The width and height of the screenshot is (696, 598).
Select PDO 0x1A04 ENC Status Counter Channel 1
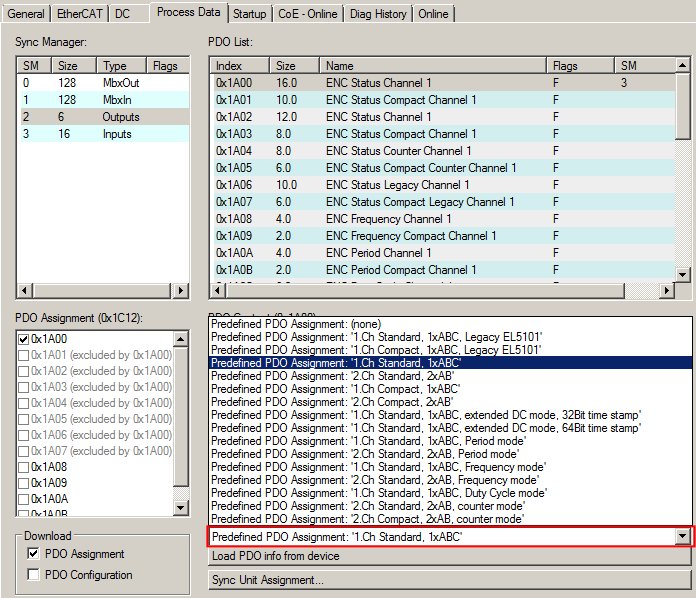(x=443, y=151)
